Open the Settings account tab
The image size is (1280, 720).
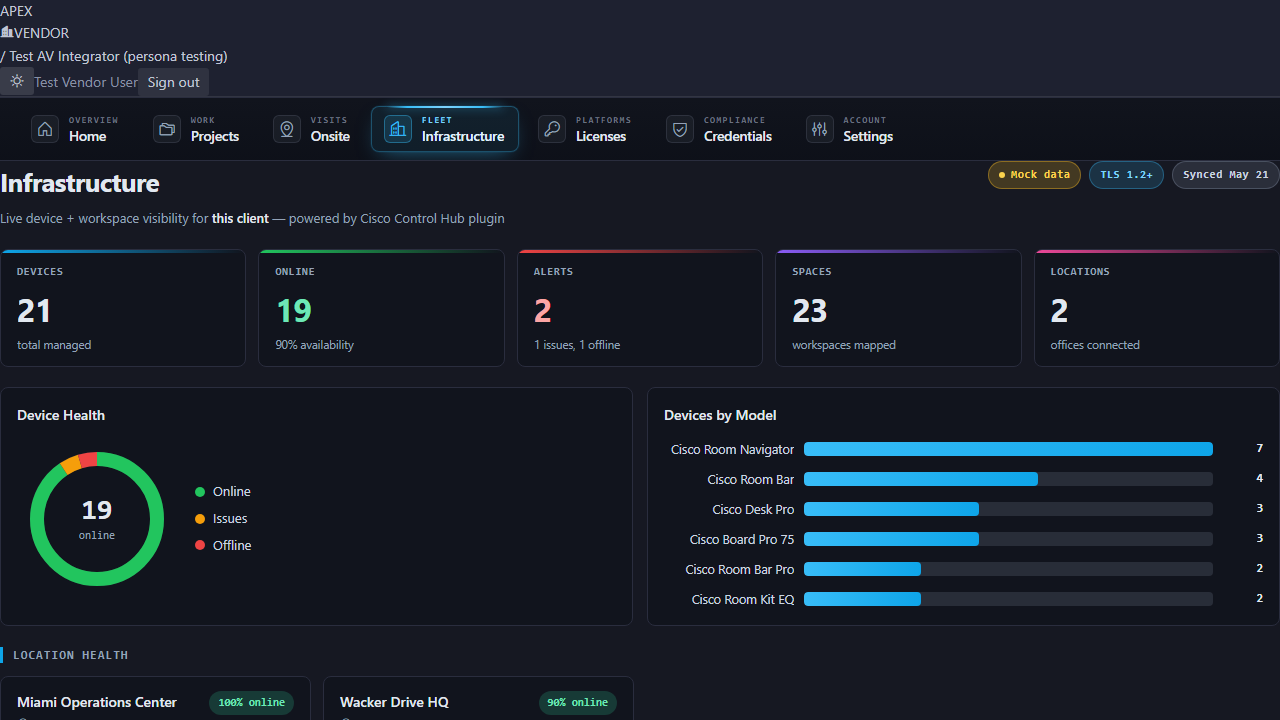(850, 129)
